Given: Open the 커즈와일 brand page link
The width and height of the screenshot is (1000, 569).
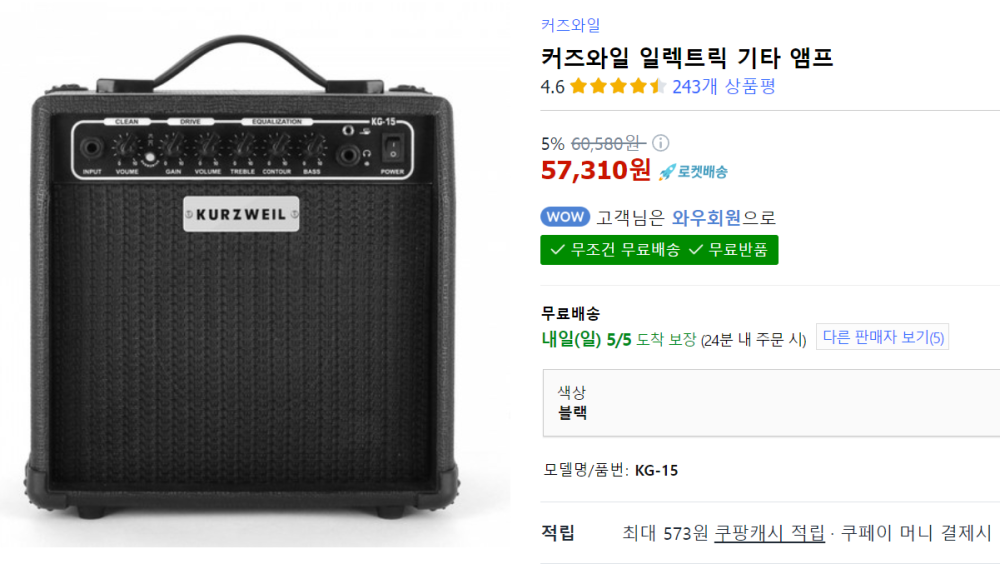Looking at the screenshot, I should (571, 26).
